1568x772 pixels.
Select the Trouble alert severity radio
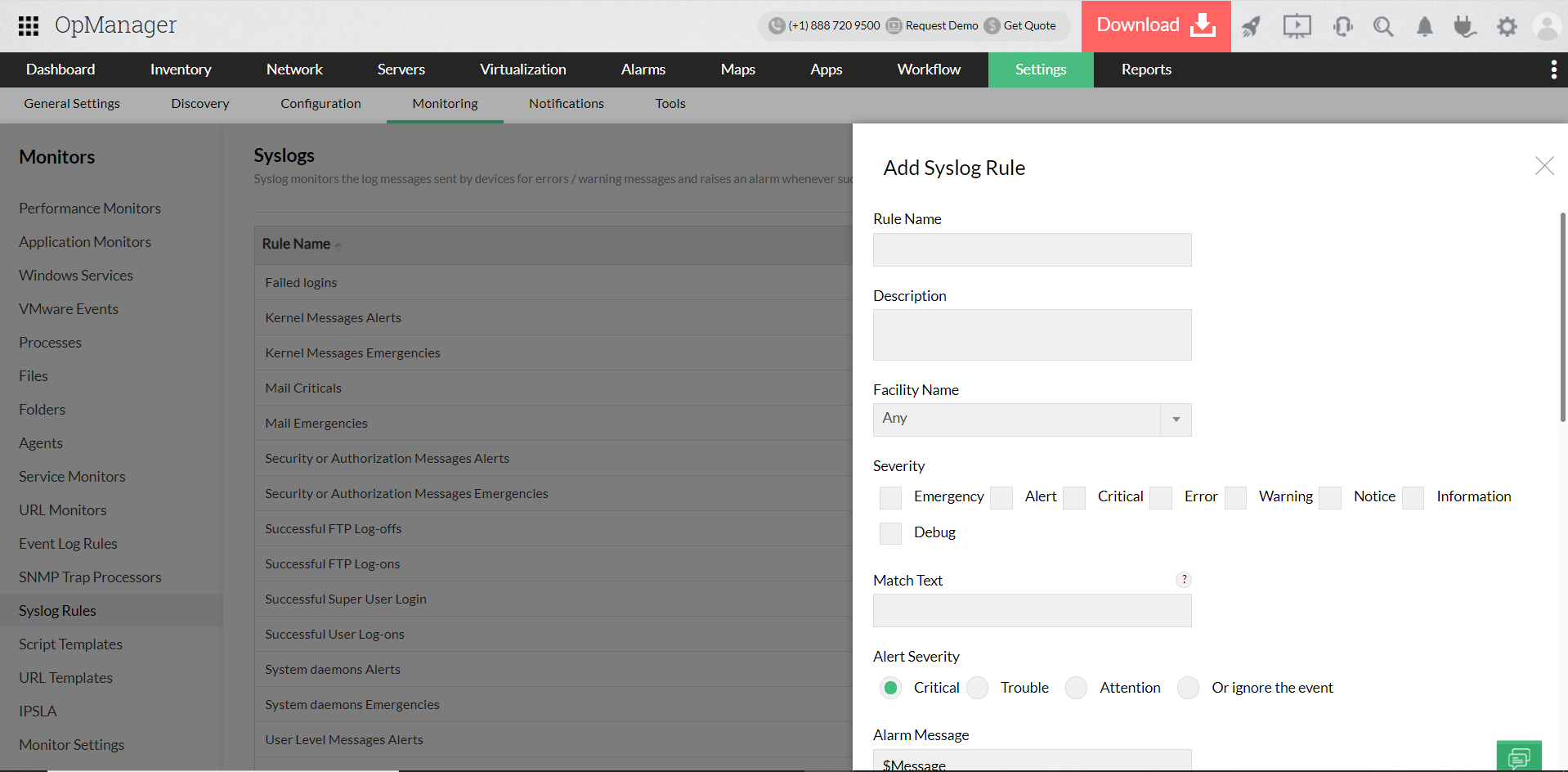tap(978, 688)
